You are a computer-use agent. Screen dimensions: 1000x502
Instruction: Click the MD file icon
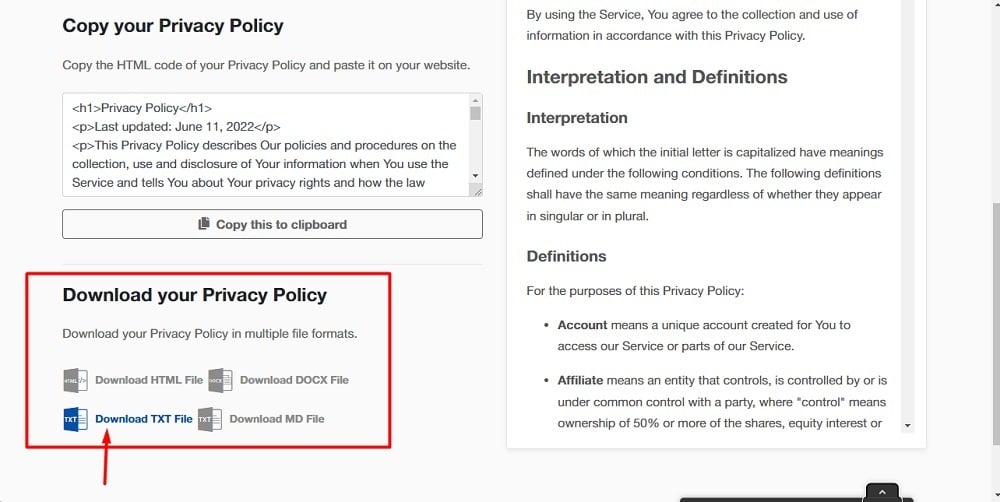point(210,419)
